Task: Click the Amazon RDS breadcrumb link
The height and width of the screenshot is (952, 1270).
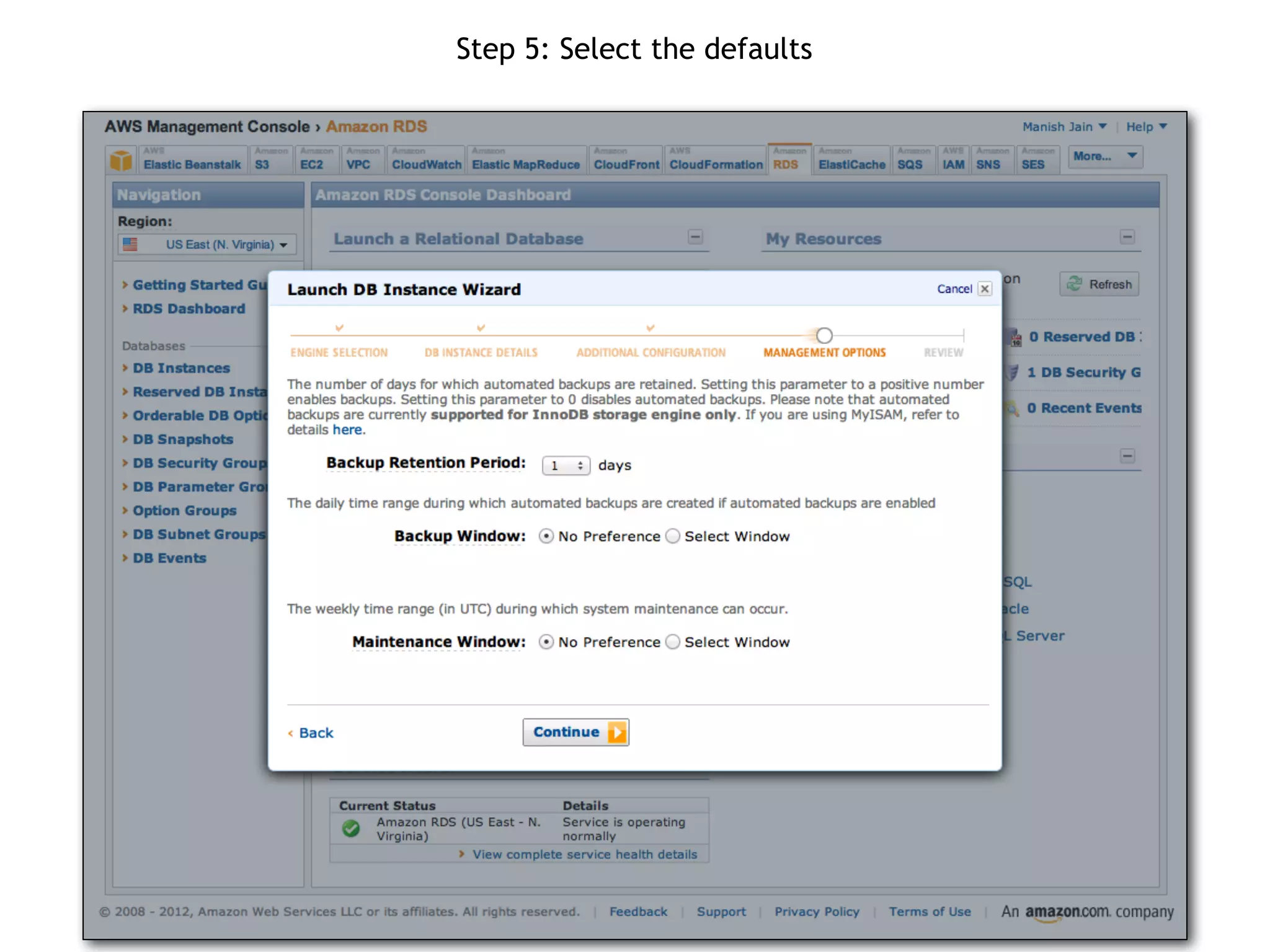Action: tap(376, 126)
